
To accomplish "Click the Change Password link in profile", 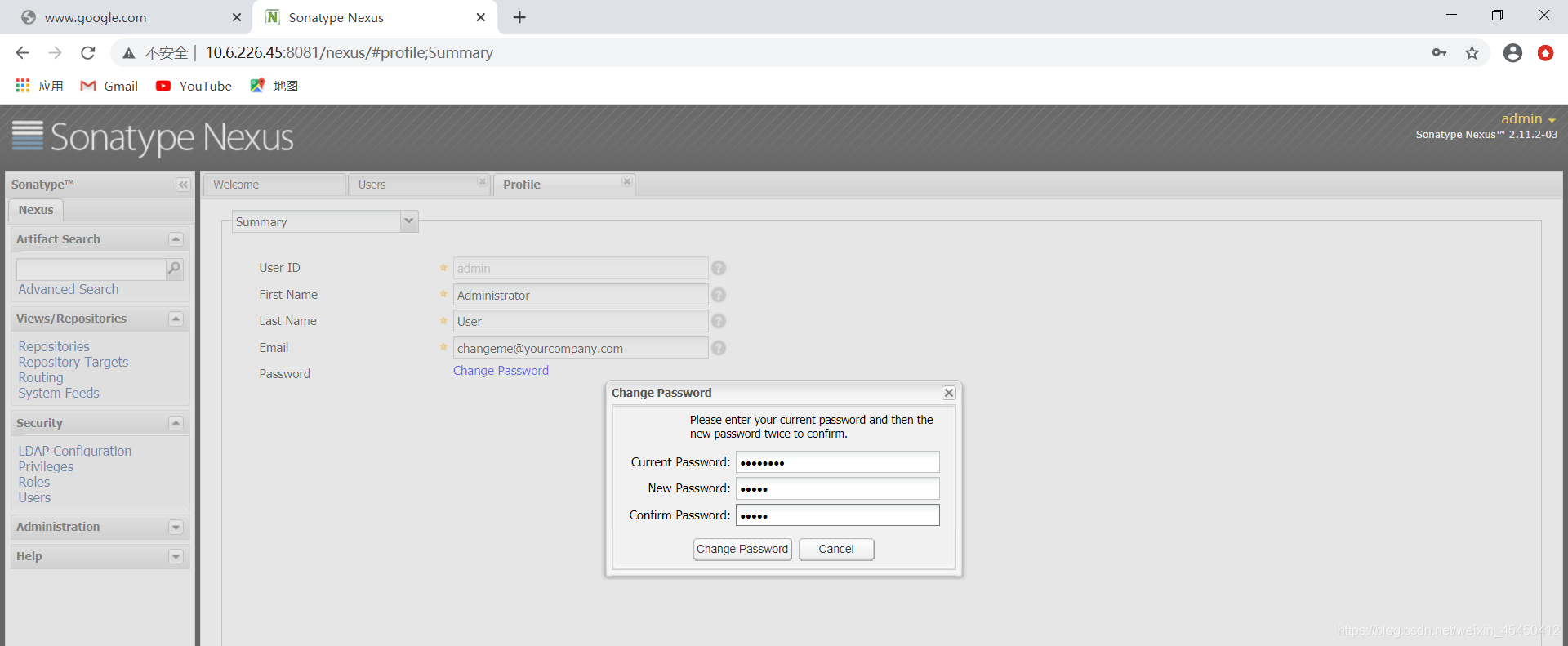I will (x=501, y=371).
